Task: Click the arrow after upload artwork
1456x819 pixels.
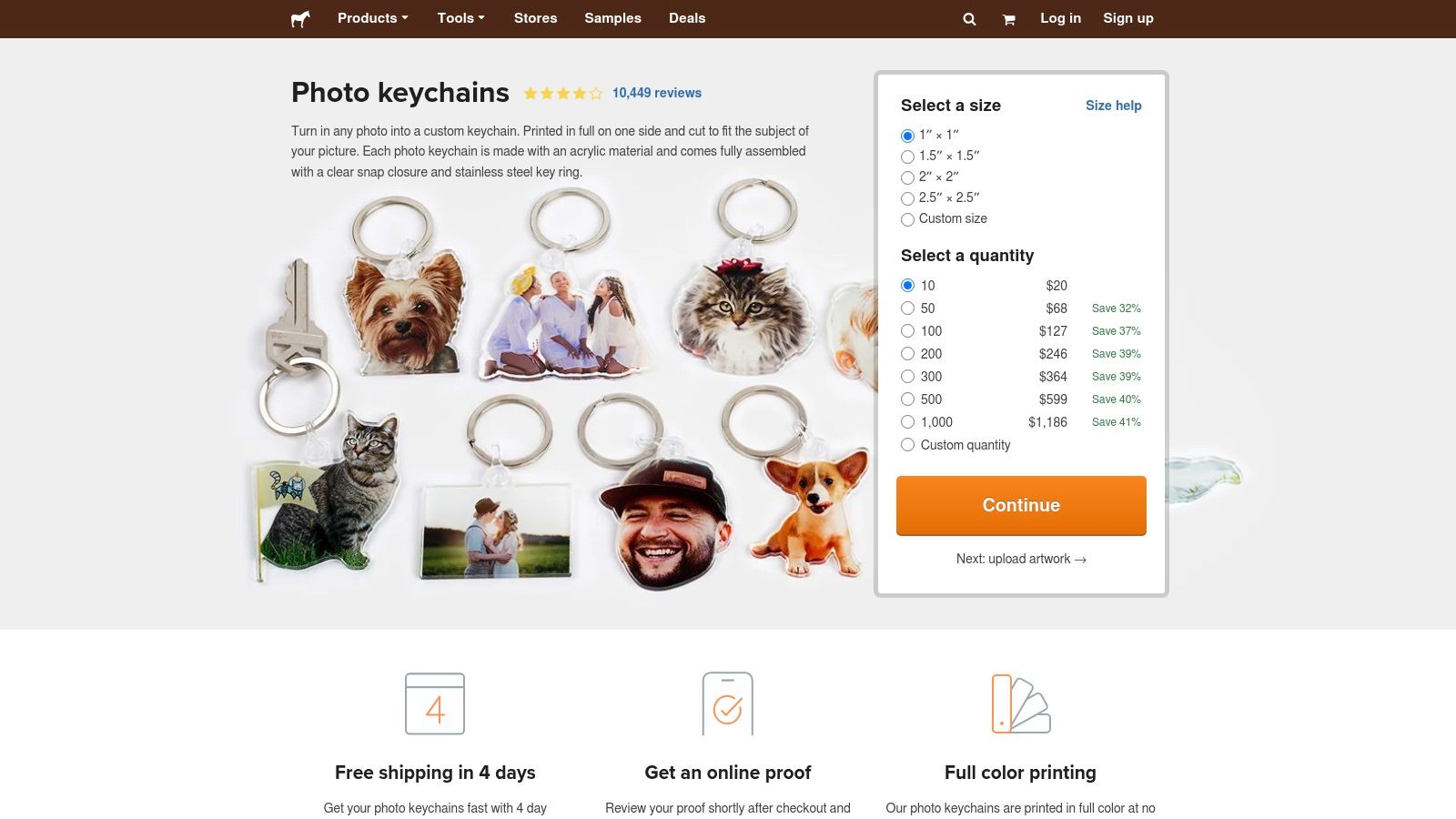Action: [1080, 560]
